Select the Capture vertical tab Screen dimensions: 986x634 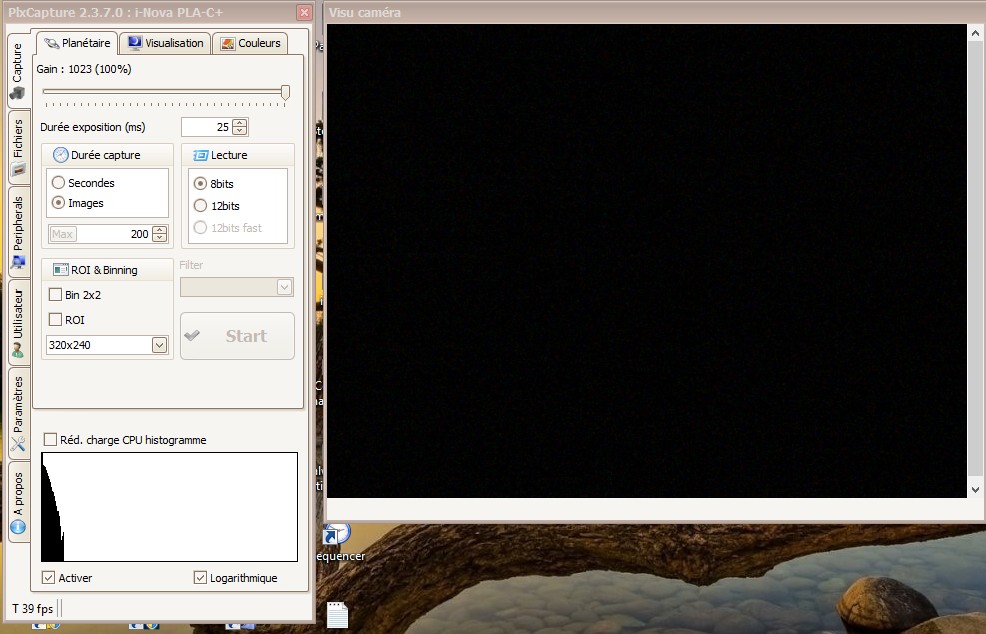point(18,71)
